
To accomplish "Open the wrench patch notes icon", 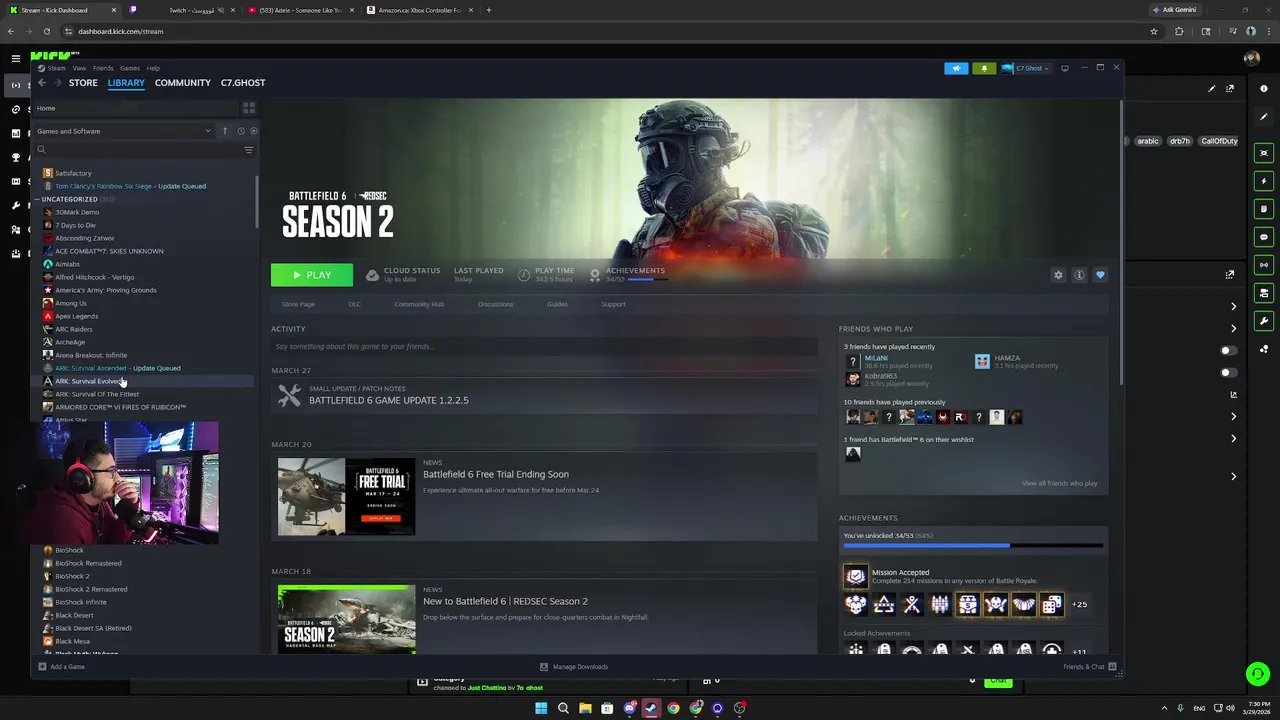I will click(x=289, y=395).
